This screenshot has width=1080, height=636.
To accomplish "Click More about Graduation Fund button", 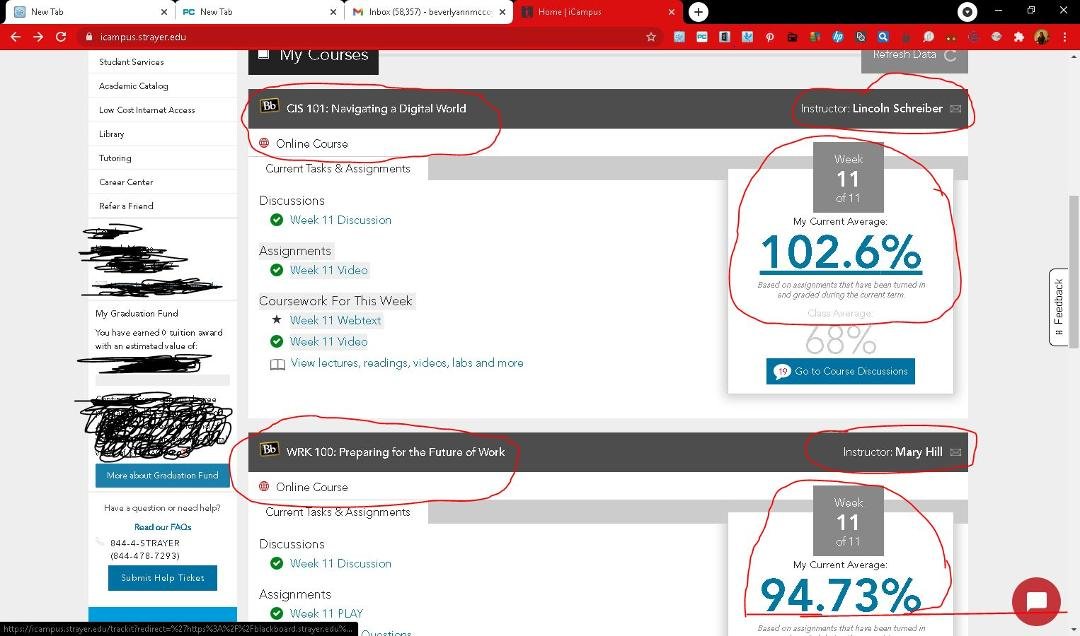I will [163, 475].
